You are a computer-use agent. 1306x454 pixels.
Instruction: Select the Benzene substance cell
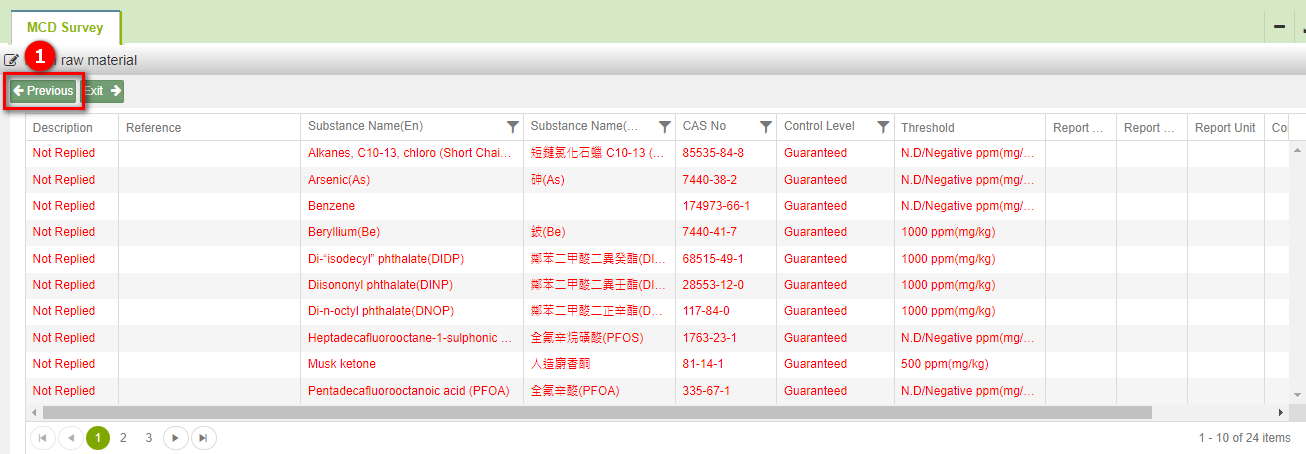(411, 206)
